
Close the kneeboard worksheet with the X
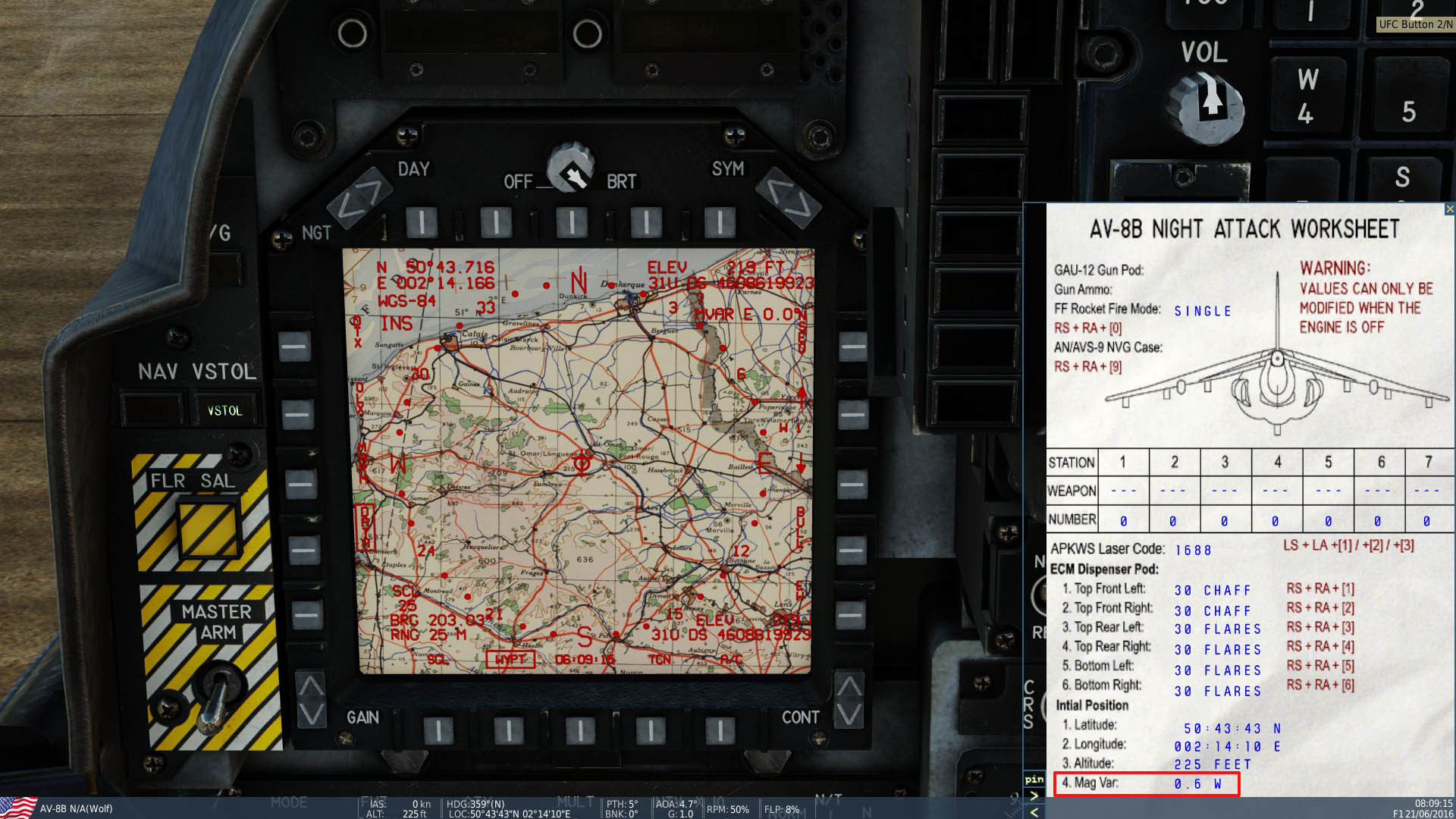coord(1449,209)
